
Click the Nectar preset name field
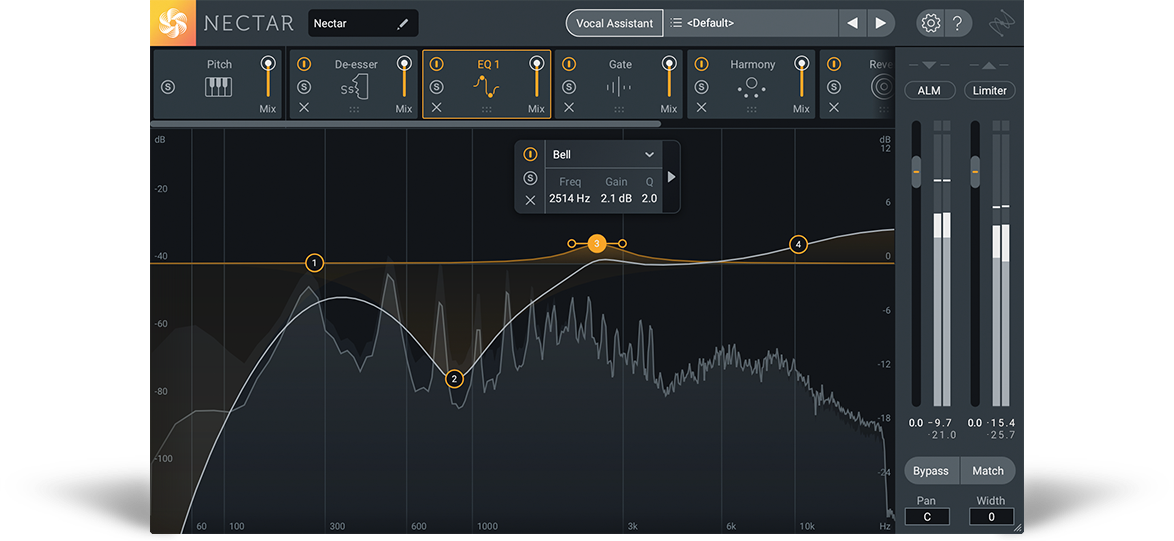coord(363,23)
